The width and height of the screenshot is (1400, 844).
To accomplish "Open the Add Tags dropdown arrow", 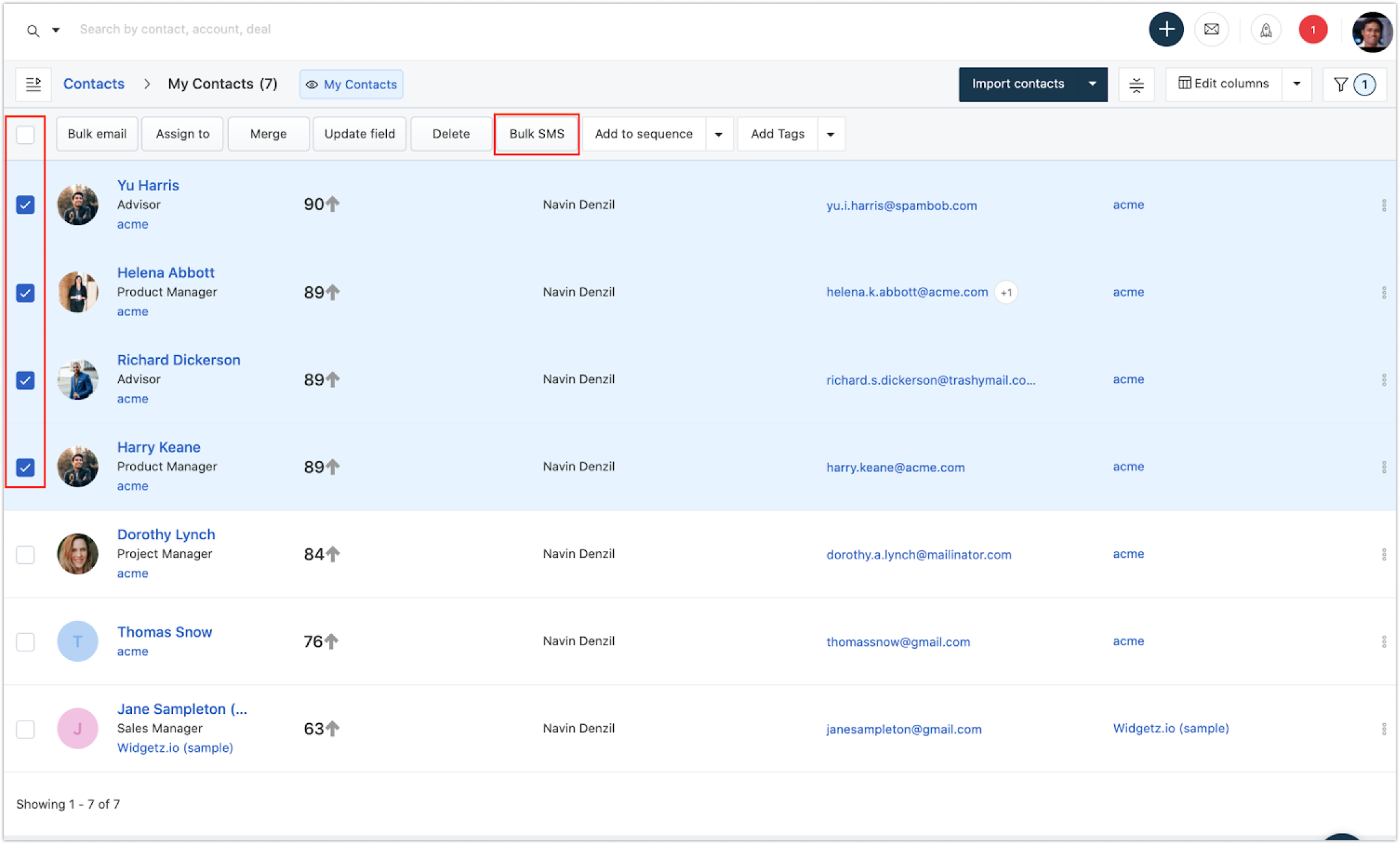I will [x=830, y=134].
